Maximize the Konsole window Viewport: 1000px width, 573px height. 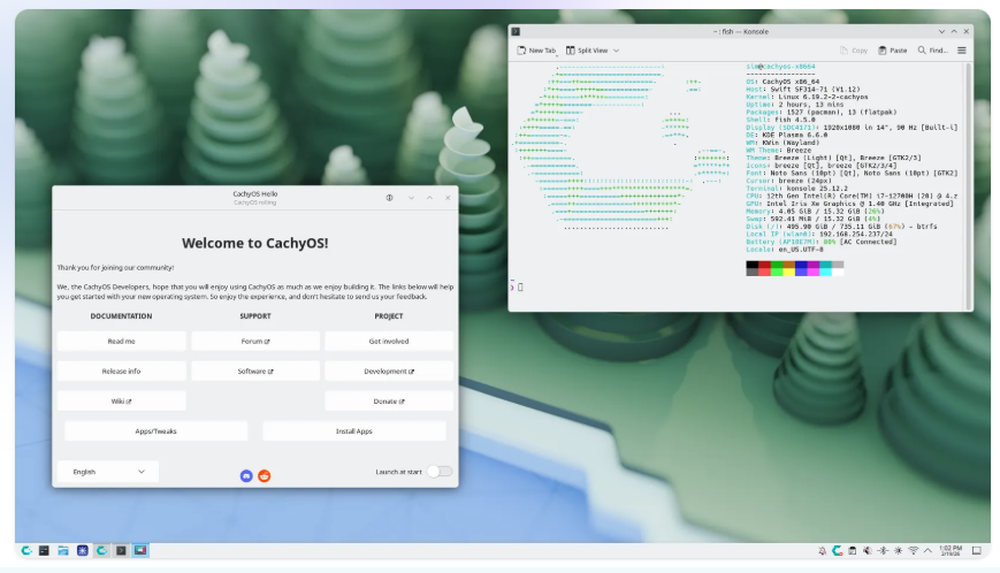[954, 31]
